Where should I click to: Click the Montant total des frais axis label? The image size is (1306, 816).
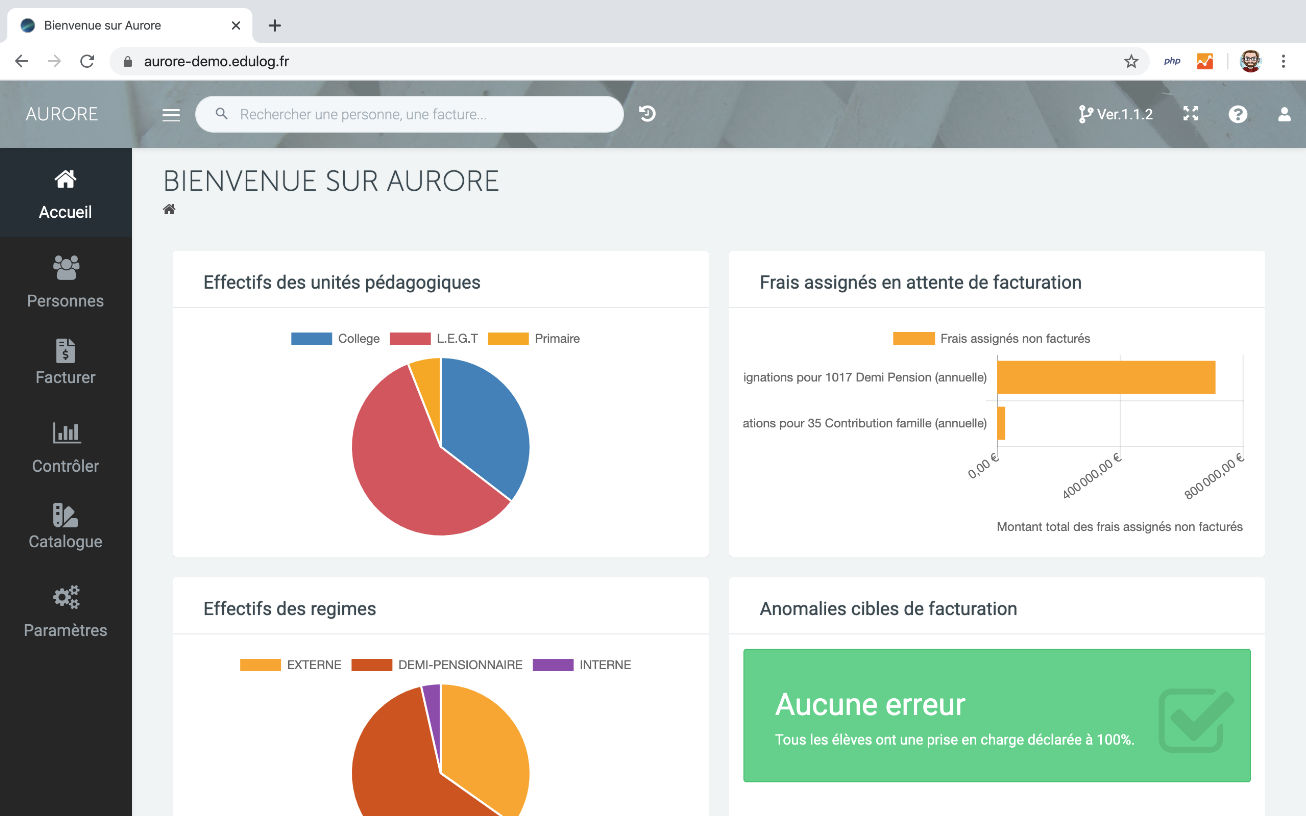click(x=1120, y=527)
